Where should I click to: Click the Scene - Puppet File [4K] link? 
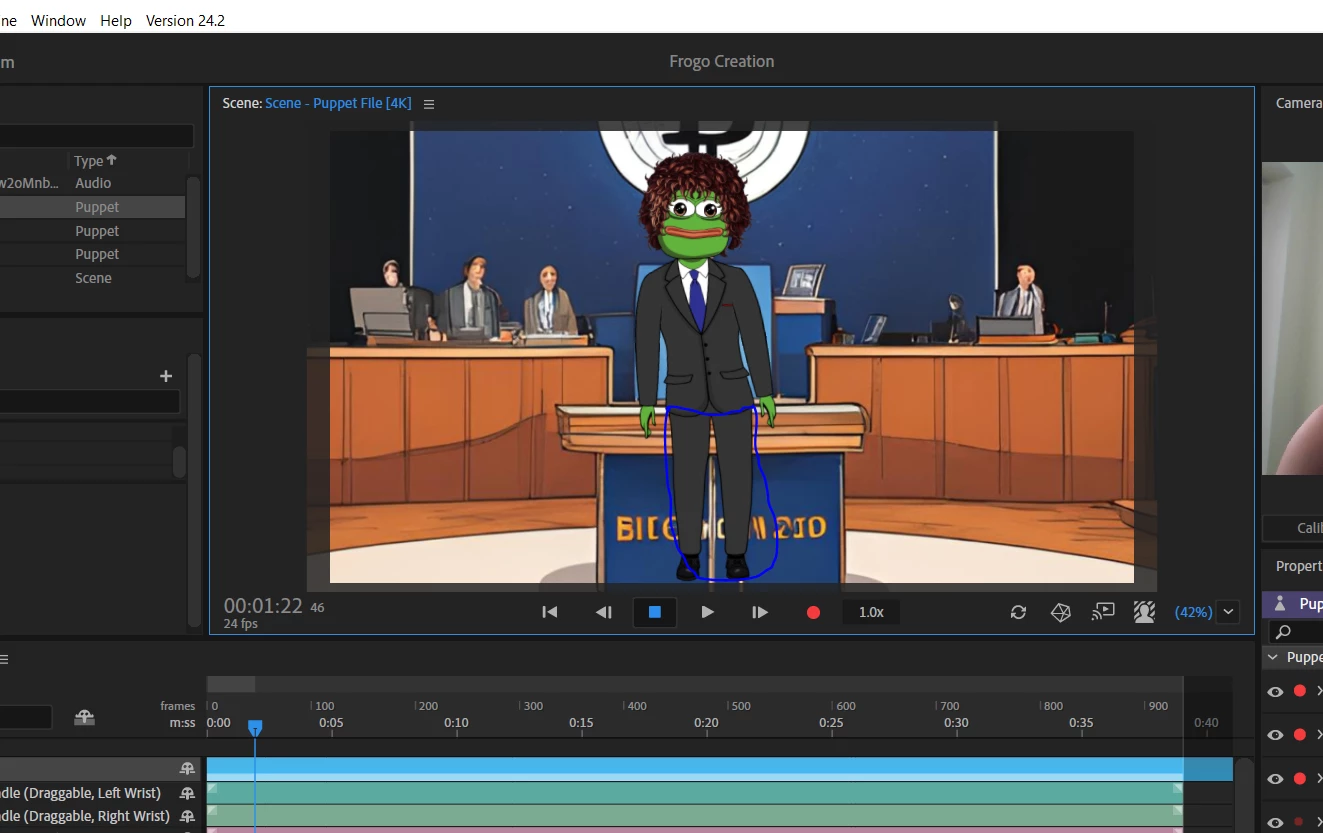[338, 103]
